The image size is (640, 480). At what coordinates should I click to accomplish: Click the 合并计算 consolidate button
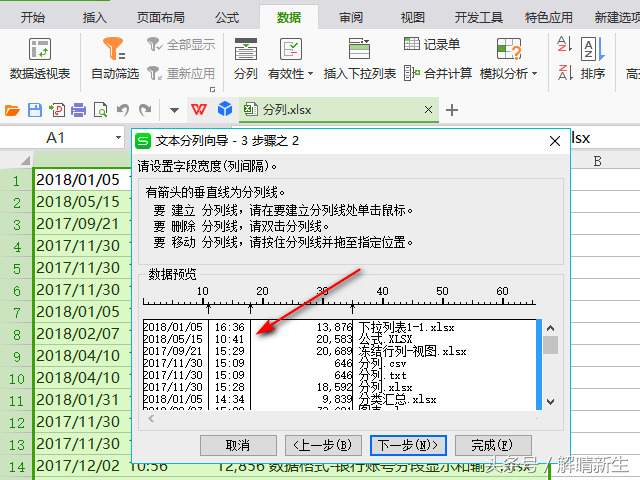point(438,73)
